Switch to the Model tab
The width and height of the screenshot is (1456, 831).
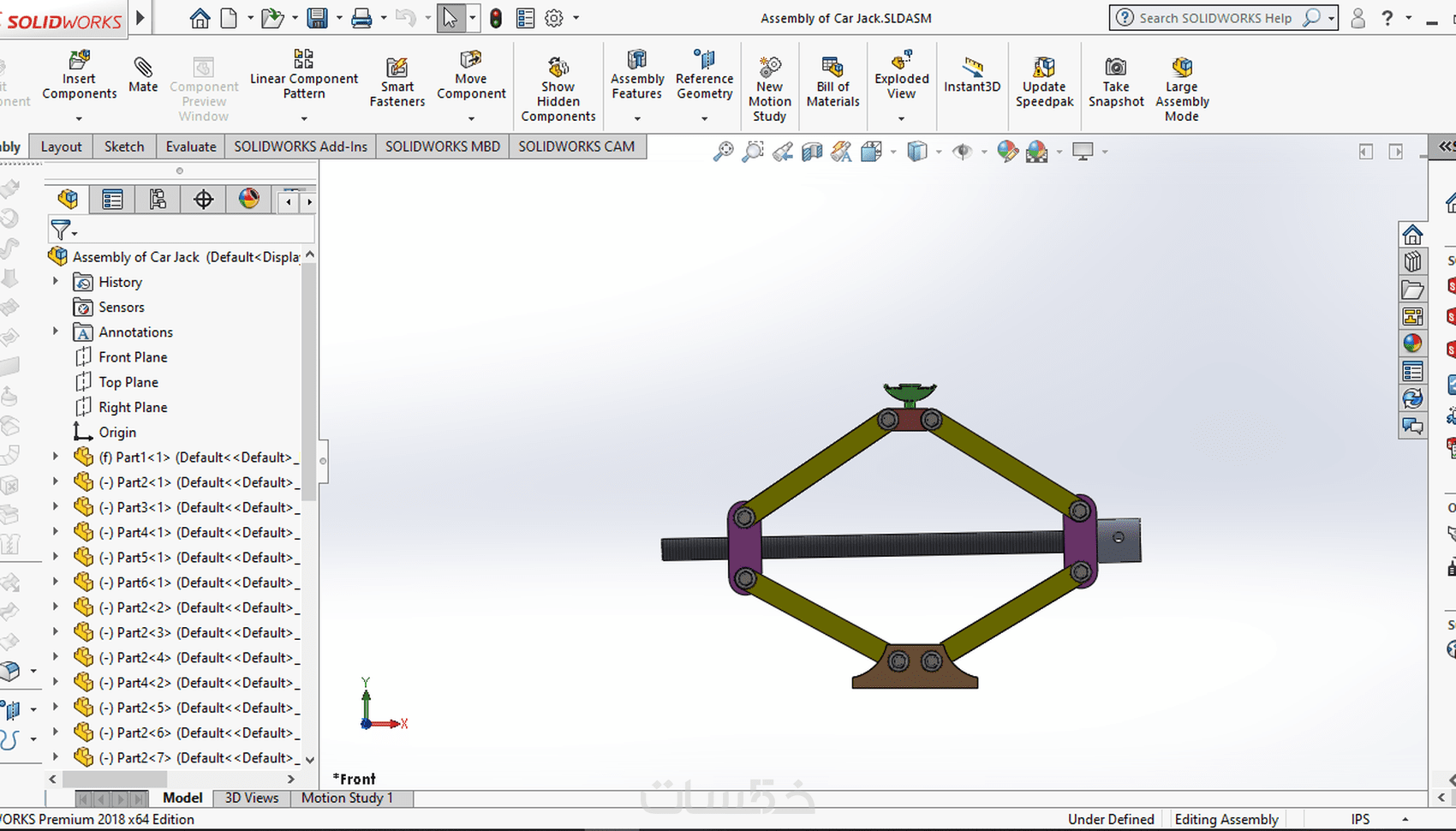click(182, 798)
